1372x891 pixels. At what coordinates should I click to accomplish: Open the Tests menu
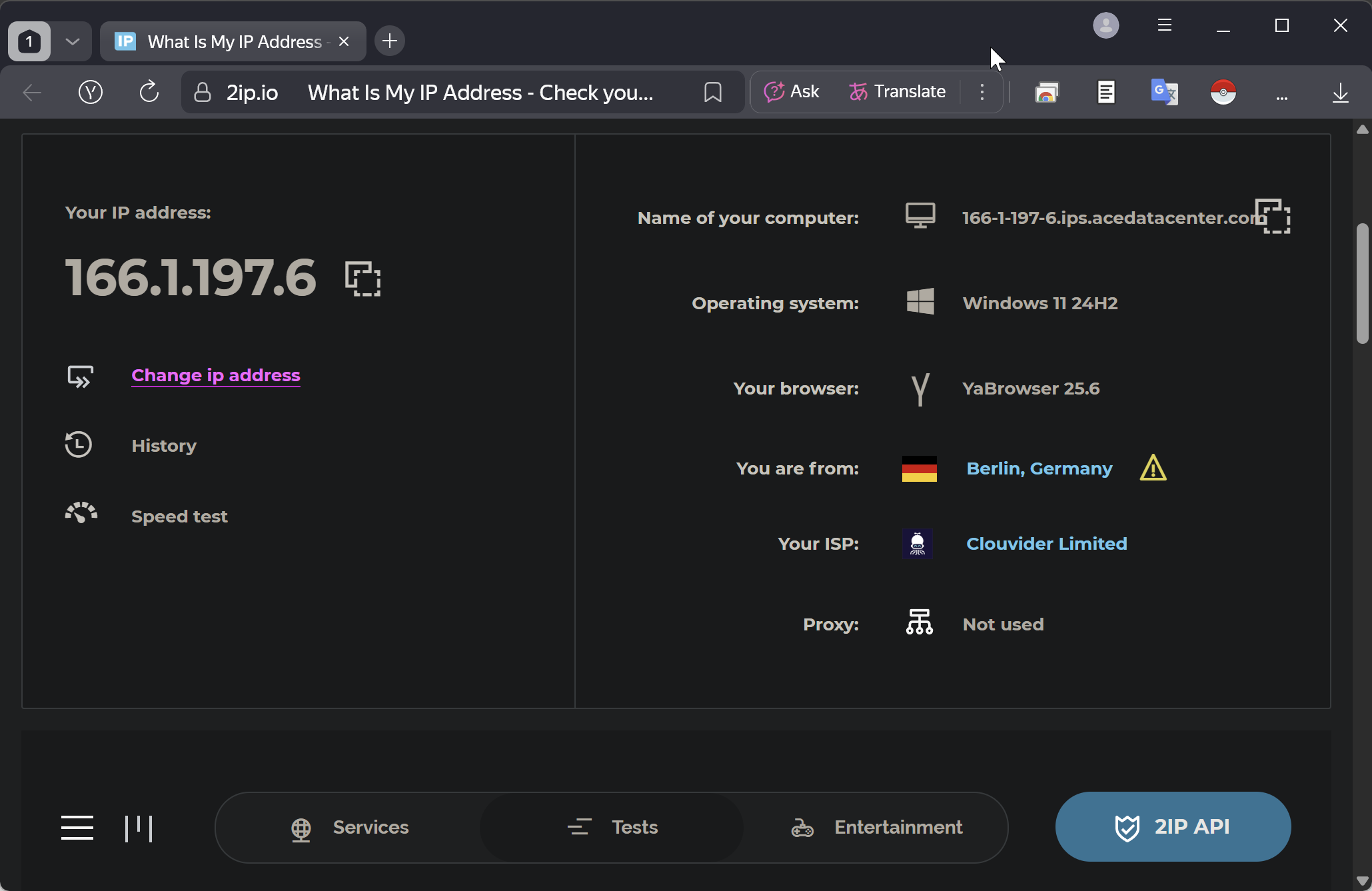pos(612,828)
